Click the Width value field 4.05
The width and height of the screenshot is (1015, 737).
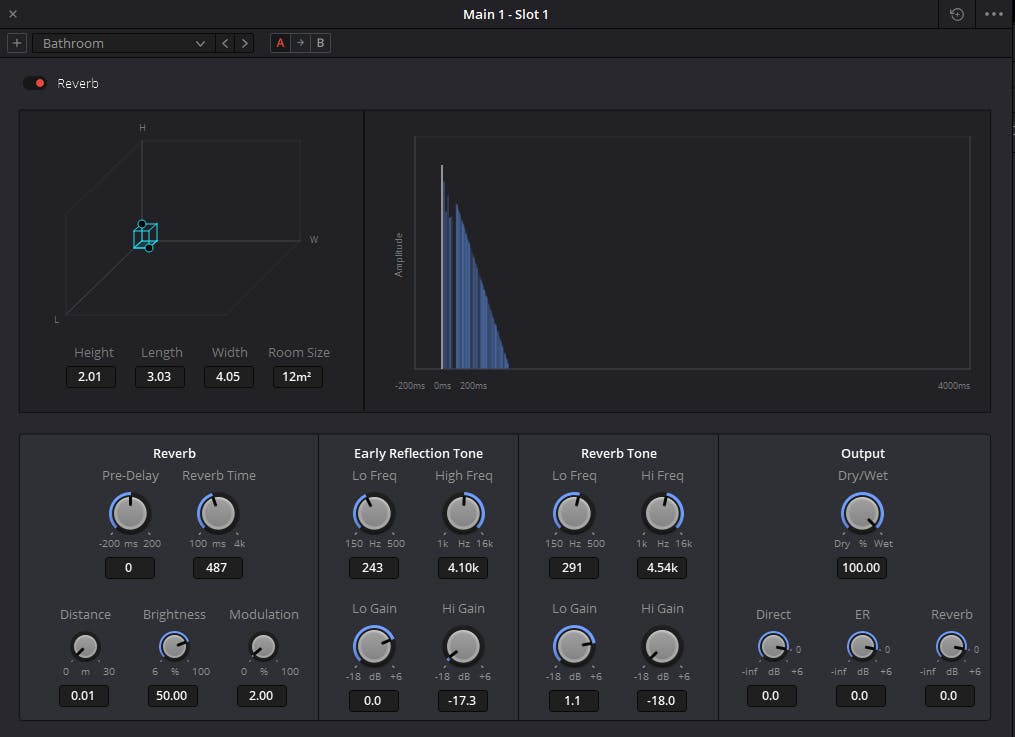(229, 377)
